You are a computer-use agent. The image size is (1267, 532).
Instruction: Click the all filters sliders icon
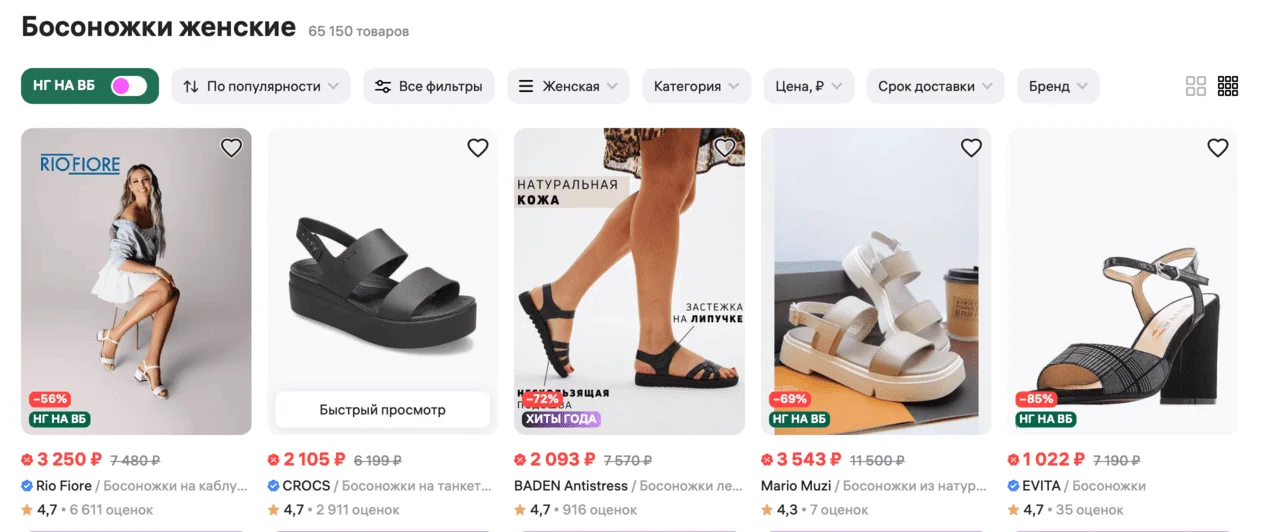tap(383, 86)
